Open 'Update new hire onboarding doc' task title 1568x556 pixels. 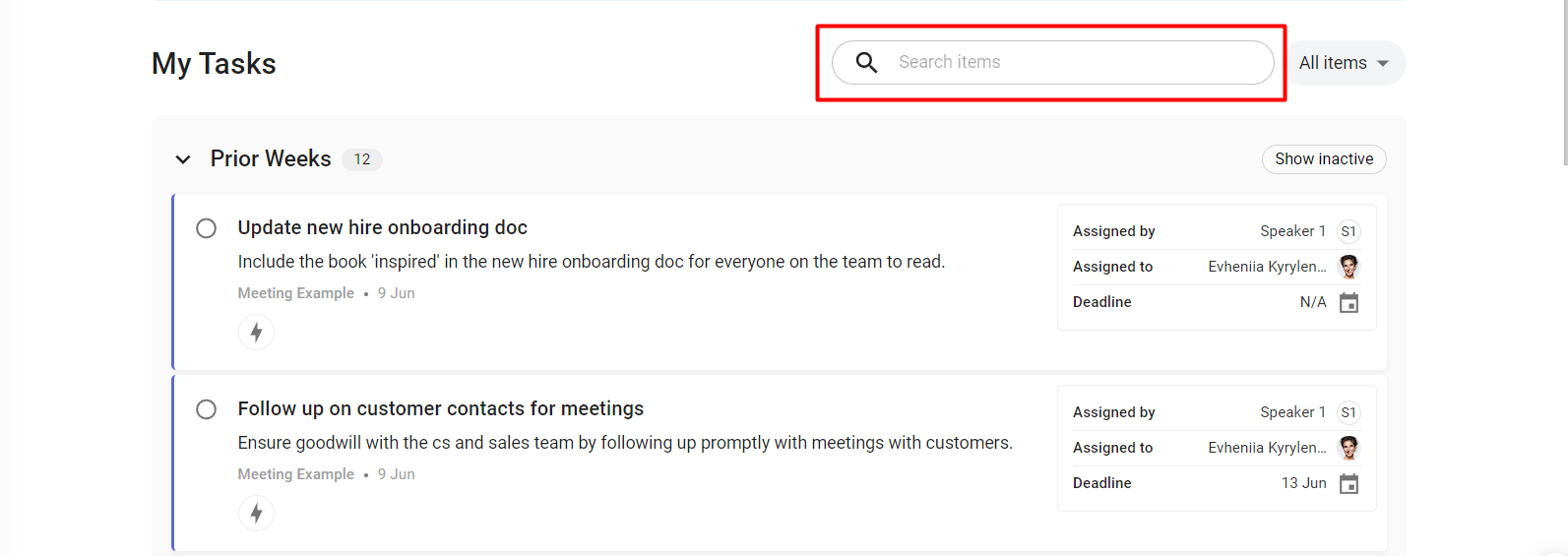coord(382,227)
